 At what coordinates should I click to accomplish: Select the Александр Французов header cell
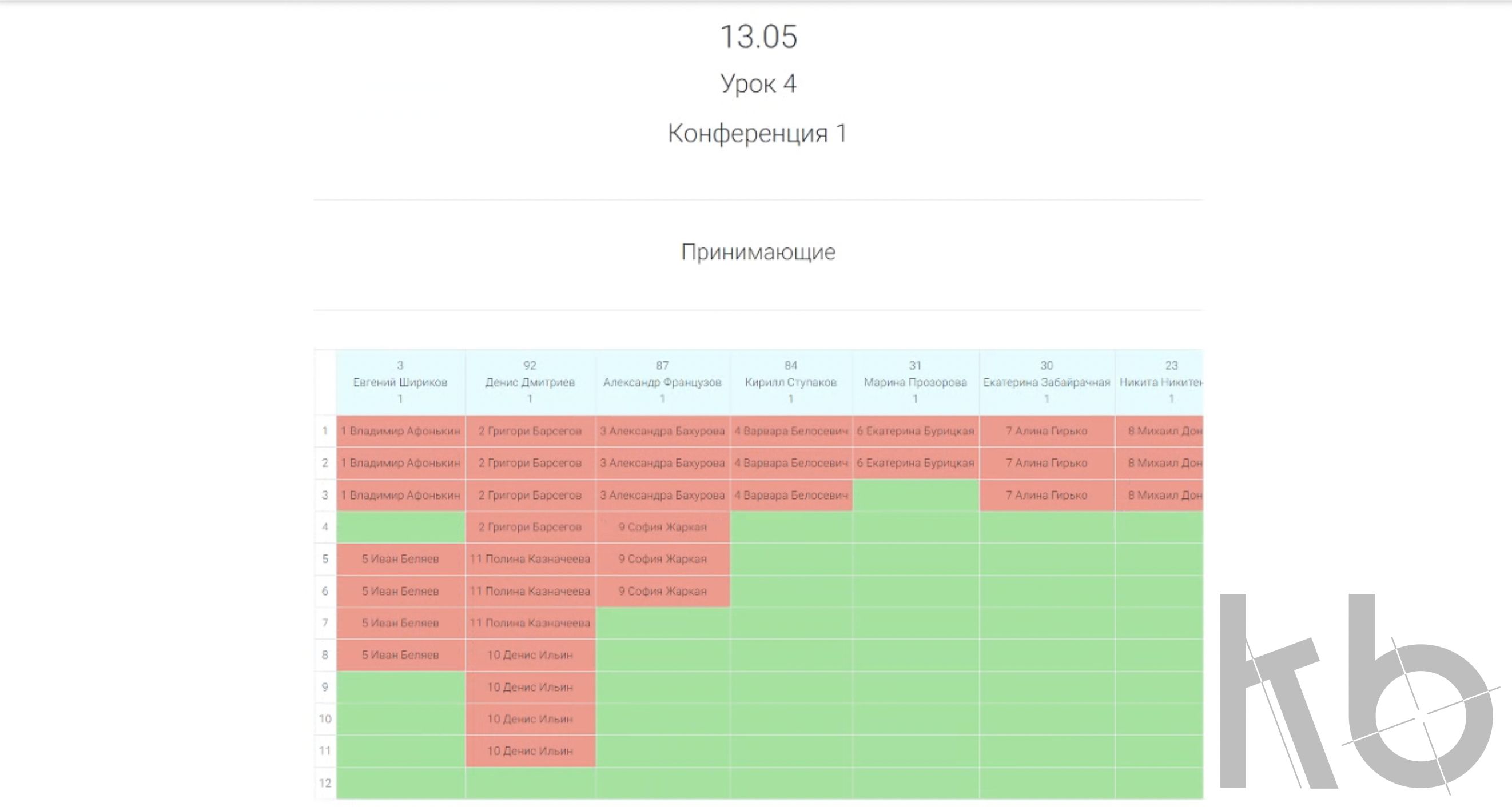pos(662,382)
